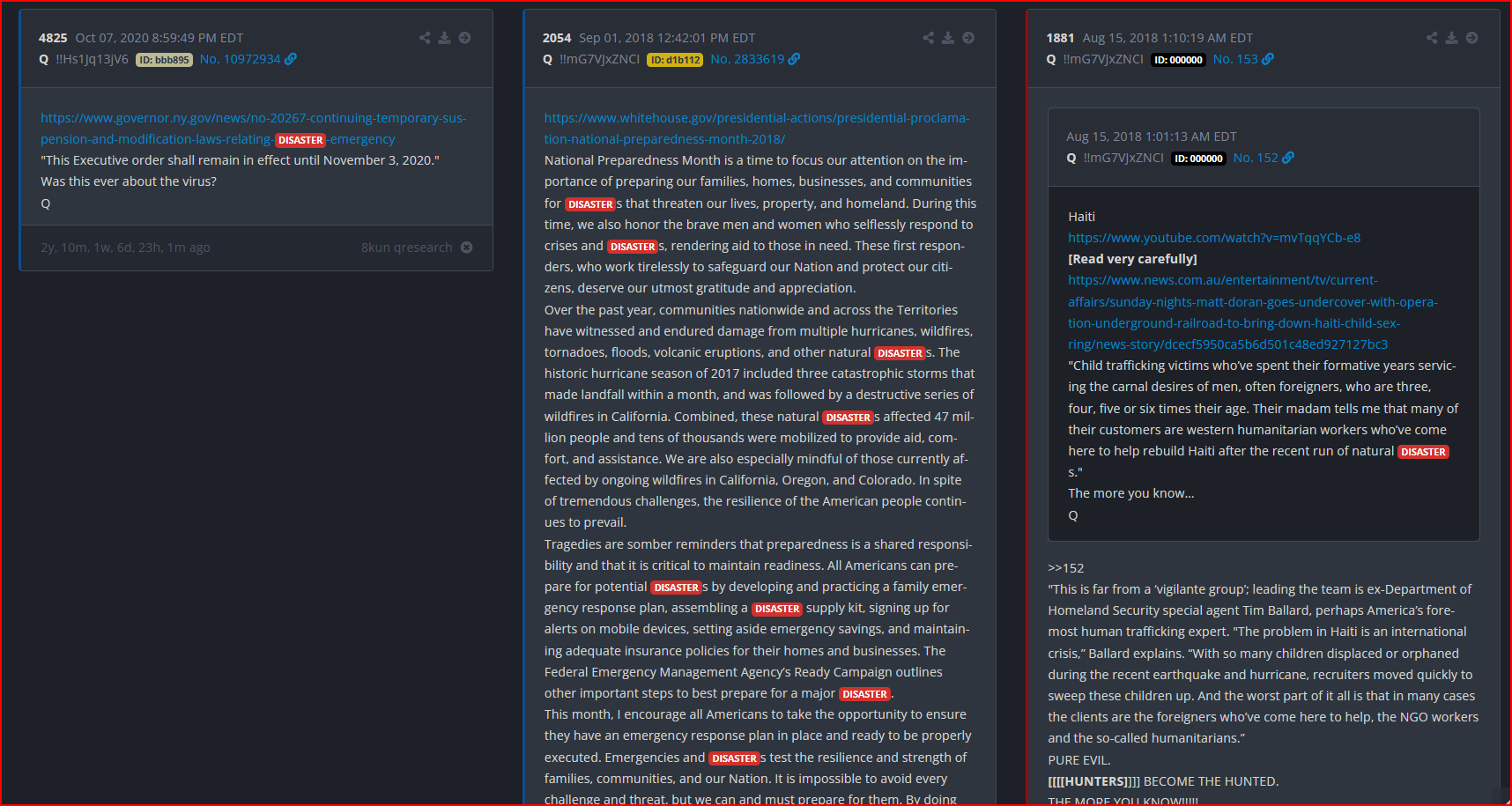Click ID: 000000 badge on quoted post 152
The image size is (1512, 806).
pos(1198,159)
